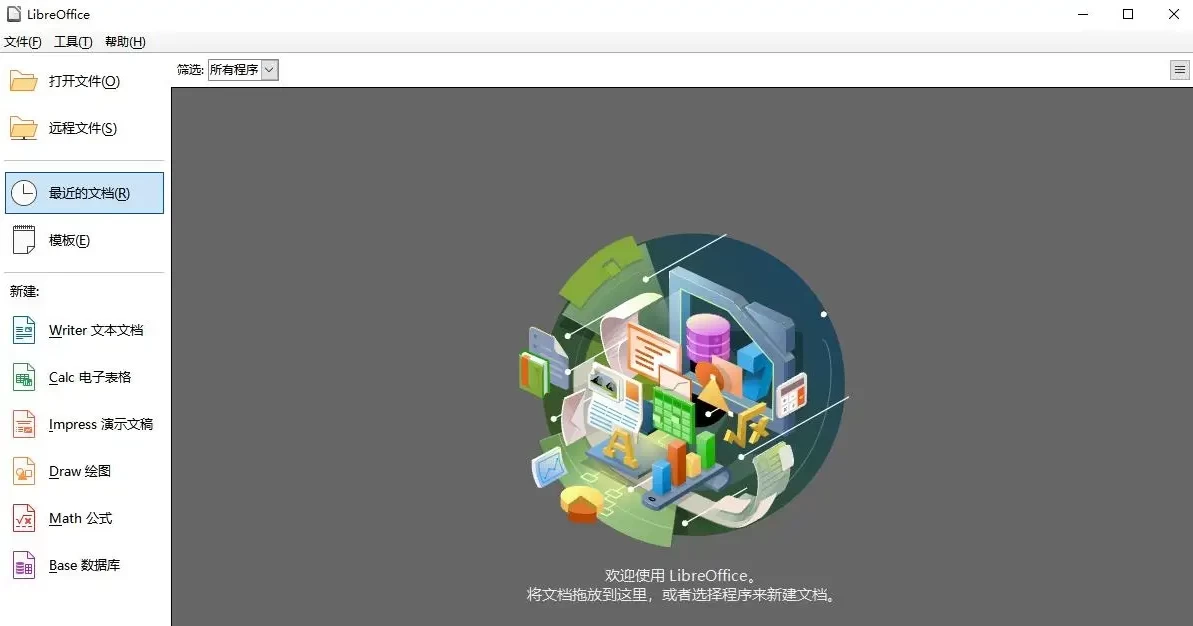The image size is (1193, 626).
Task: Toggle the list view layout button
Action: (1179, 69)
